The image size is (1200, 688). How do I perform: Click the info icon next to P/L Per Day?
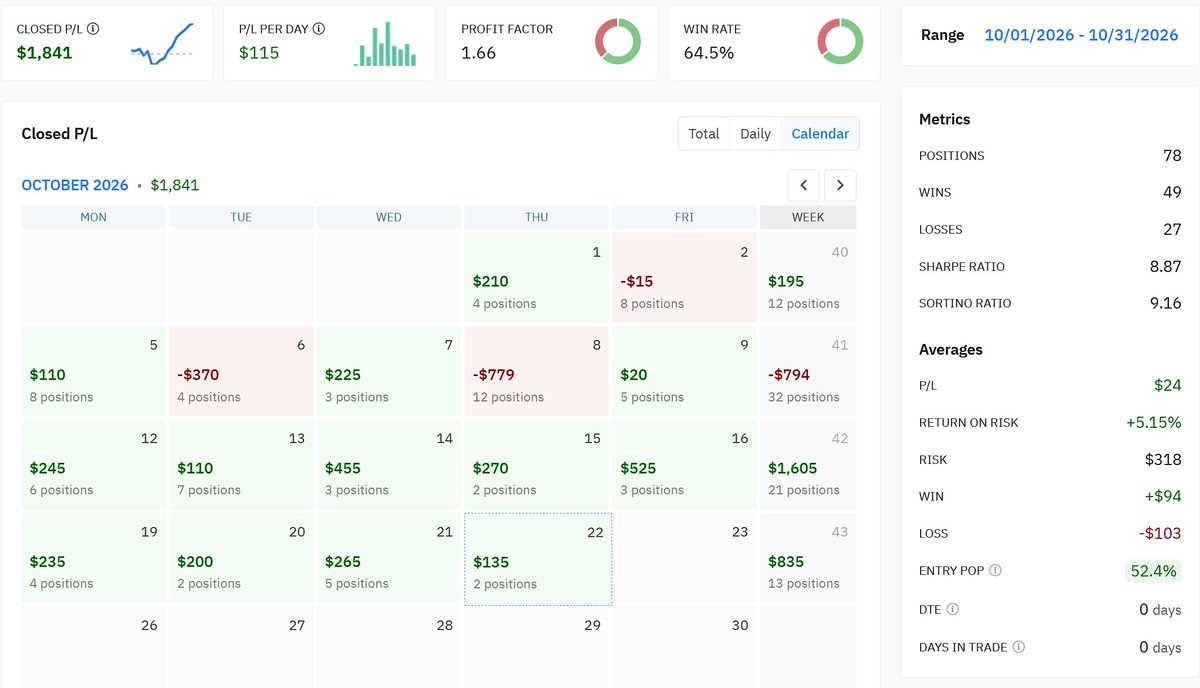click(319, 29)
